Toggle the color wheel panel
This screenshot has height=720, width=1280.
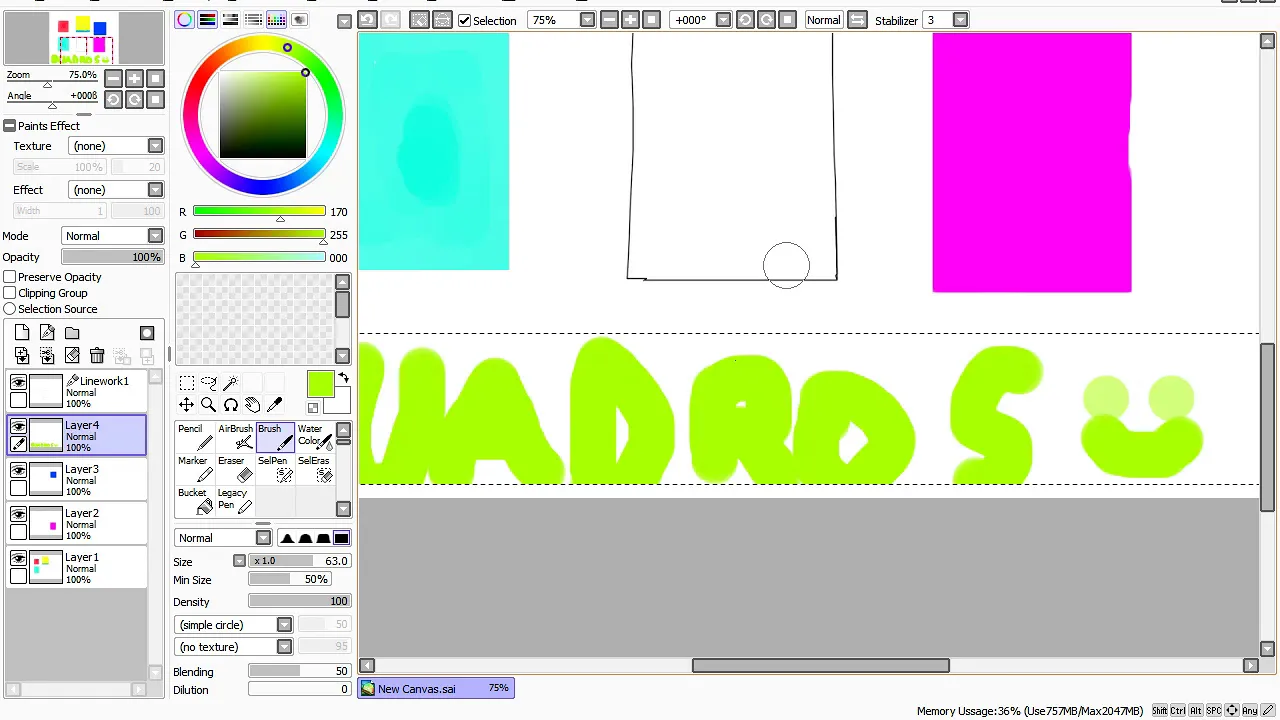point(185,20)
